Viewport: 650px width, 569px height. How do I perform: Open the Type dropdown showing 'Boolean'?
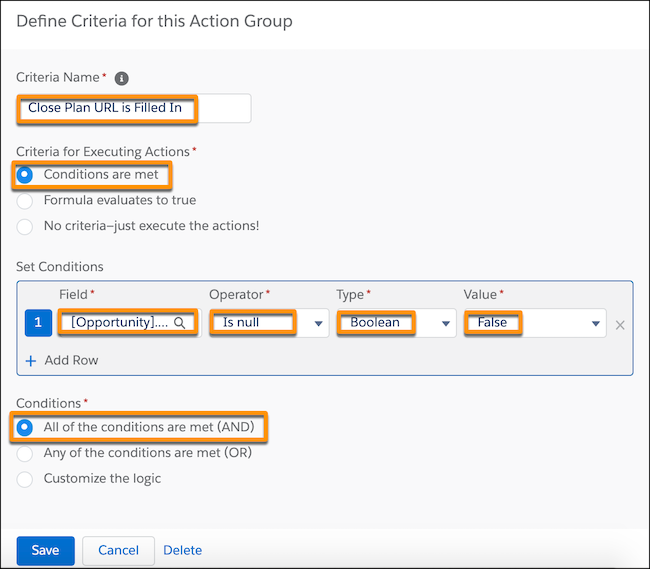pyautogui.click(x=396, y=323)
